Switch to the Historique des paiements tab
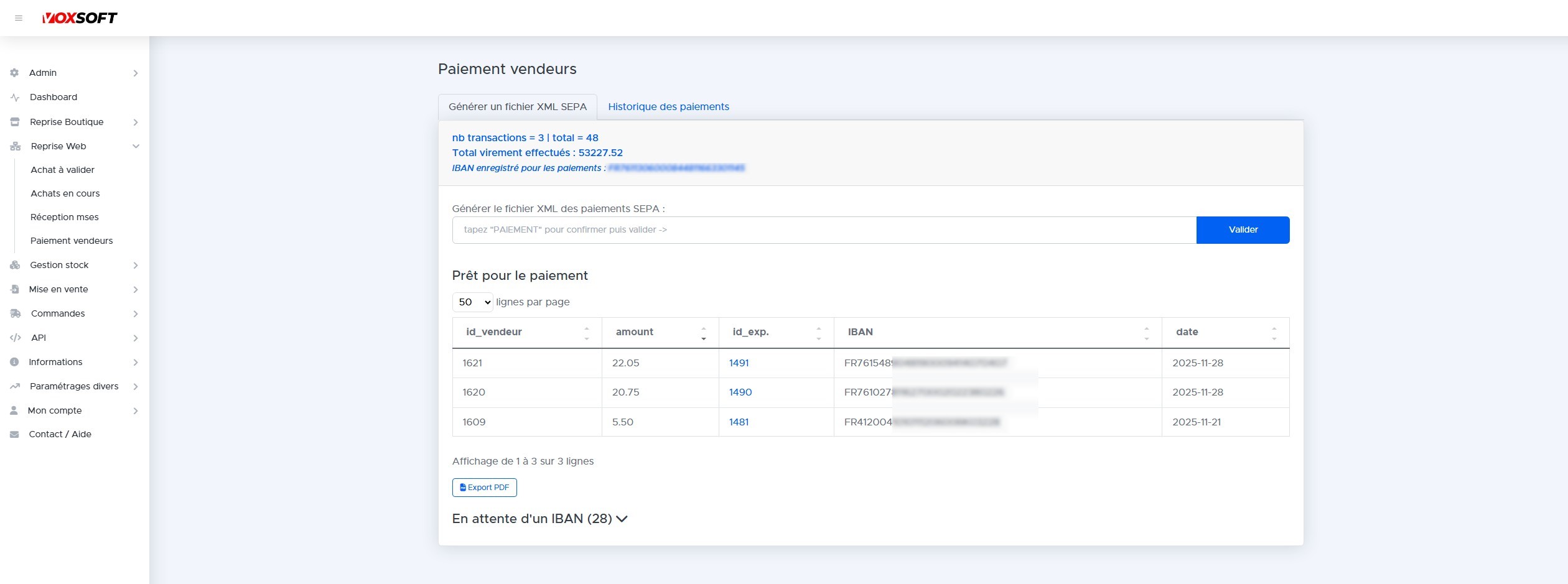This screenshot has height=584, width=1568. (668, 106)
